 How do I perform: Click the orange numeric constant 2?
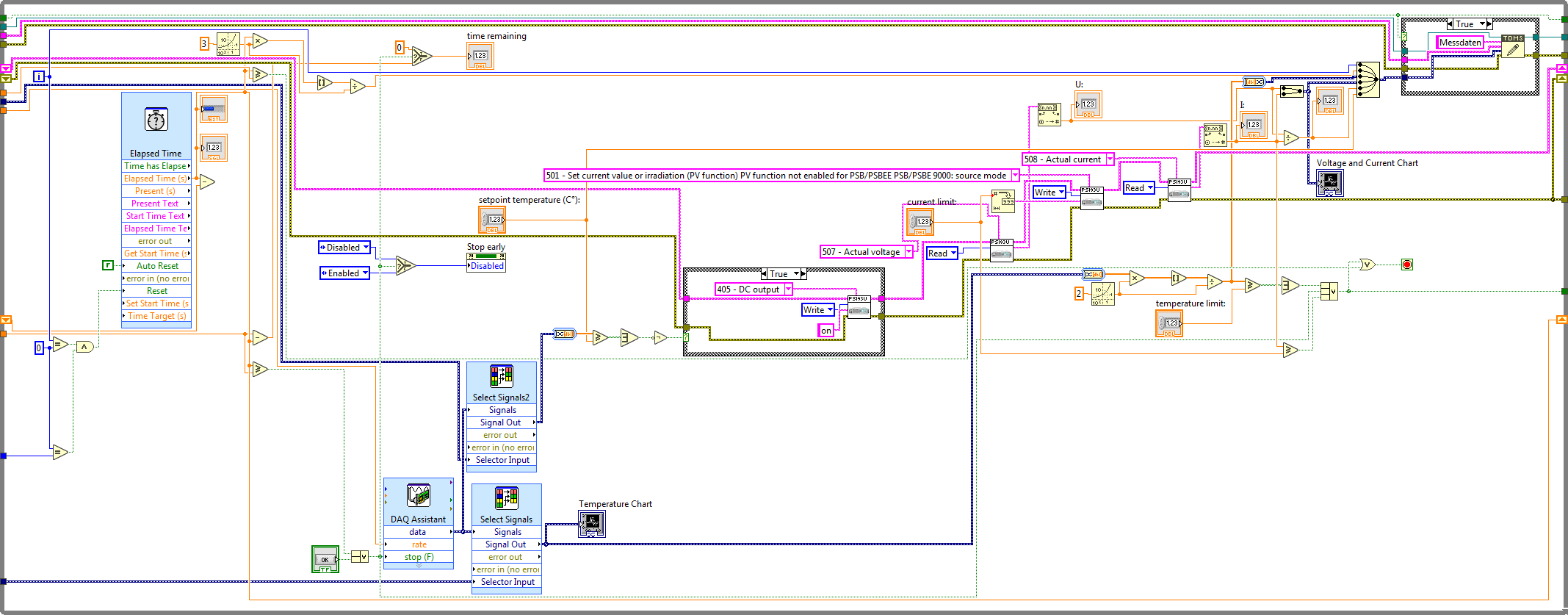1079,294
